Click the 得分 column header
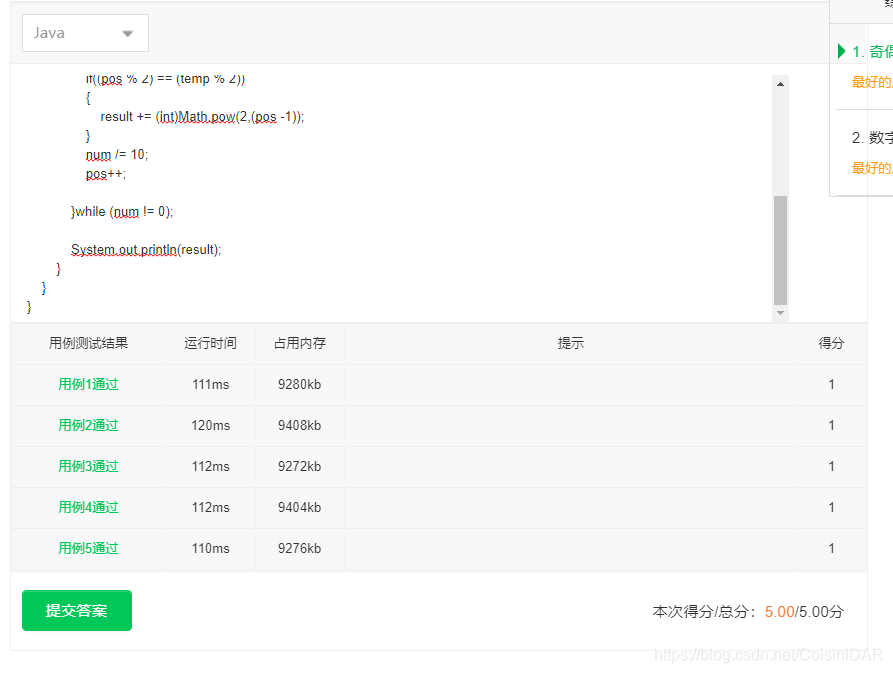 (831, 343)
